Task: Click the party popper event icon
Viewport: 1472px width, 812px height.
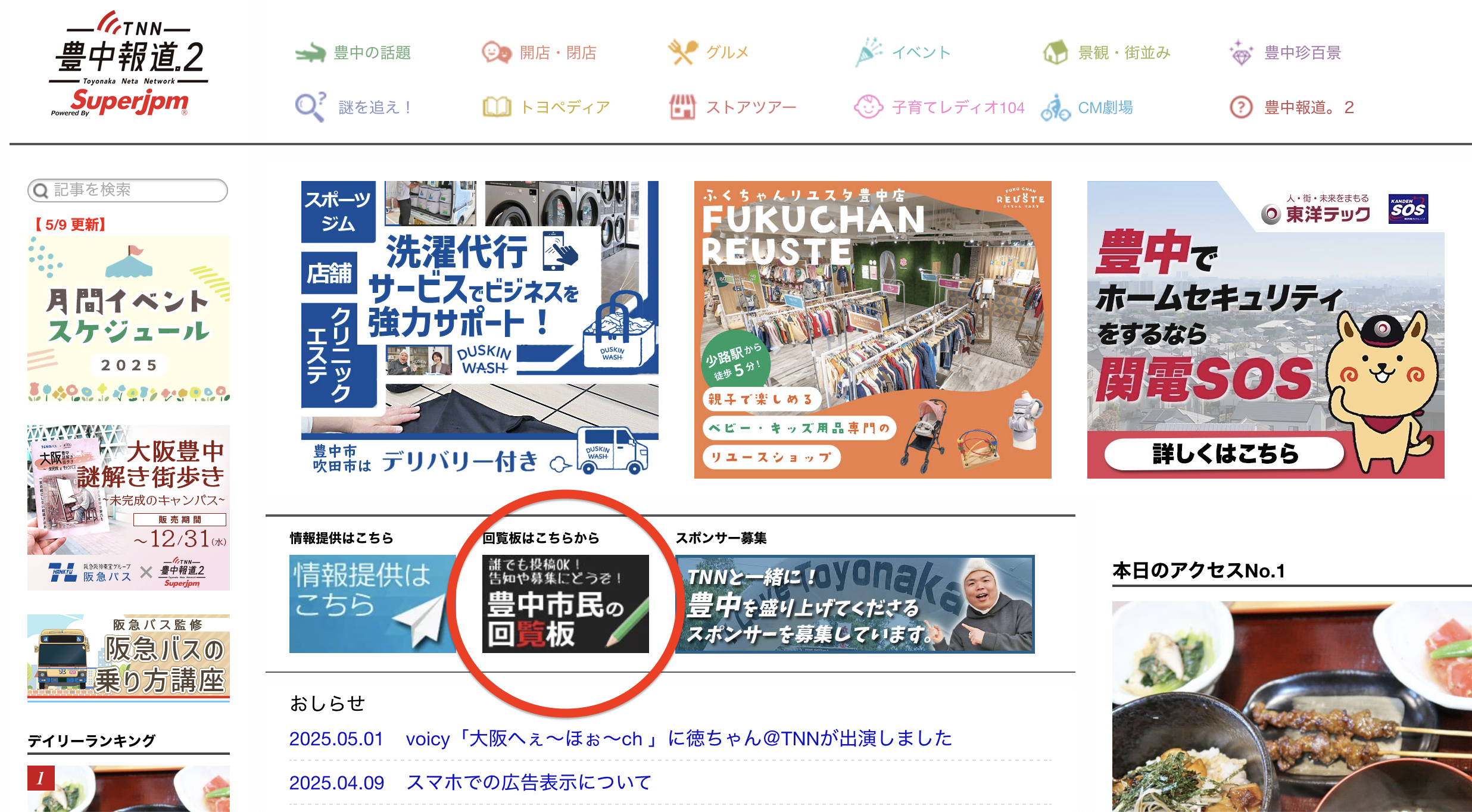Action: pos(869,52)
